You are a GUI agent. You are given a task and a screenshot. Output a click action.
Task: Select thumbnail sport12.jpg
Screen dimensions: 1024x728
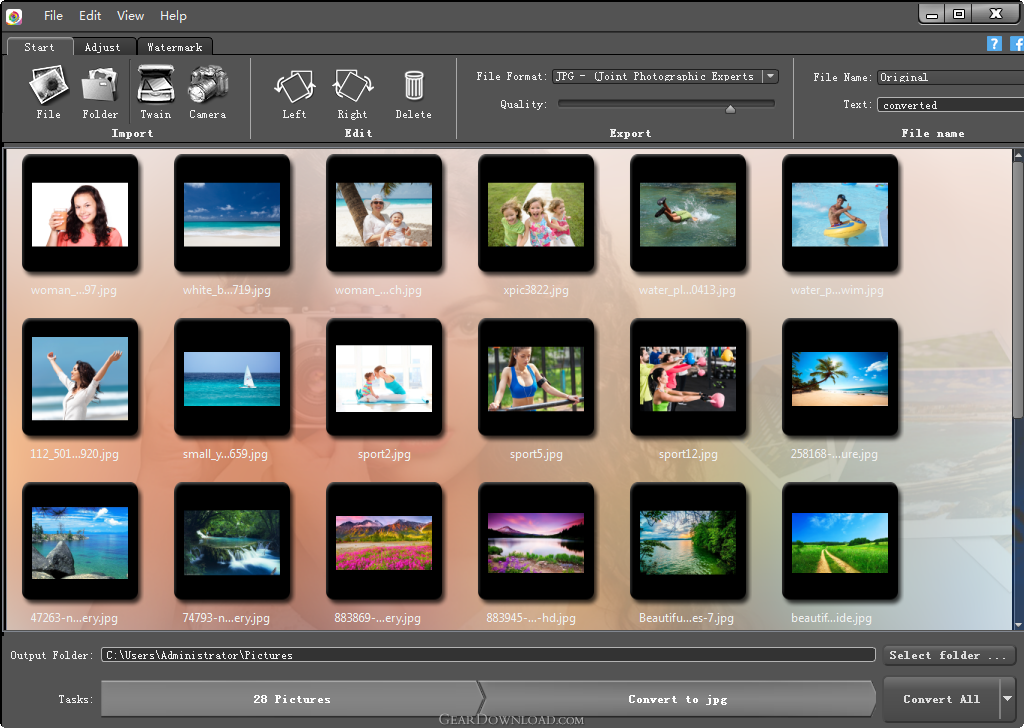[688, 378]
